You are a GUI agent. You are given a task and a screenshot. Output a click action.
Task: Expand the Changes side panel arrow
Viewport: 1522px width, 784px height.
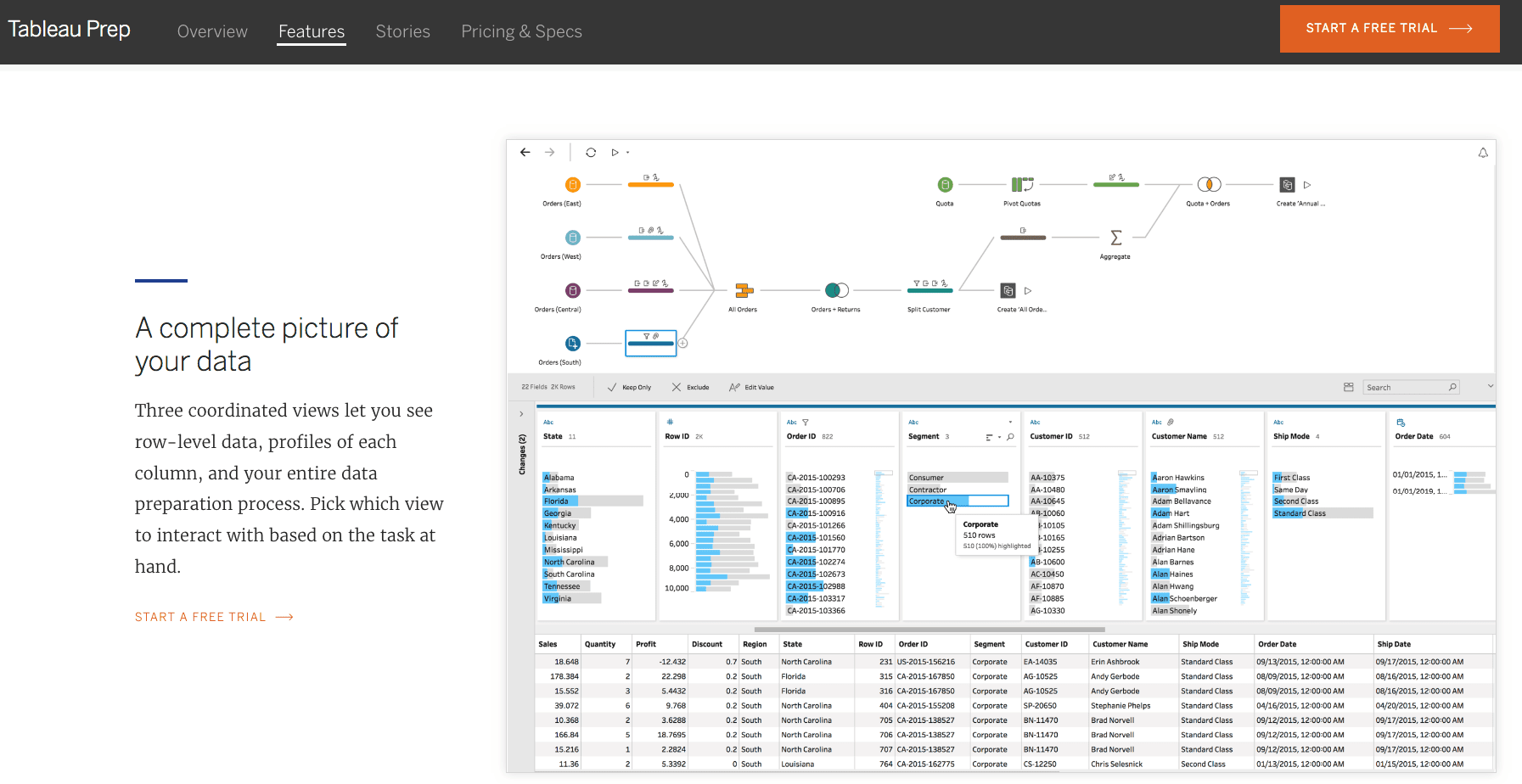tap(521, 414)
